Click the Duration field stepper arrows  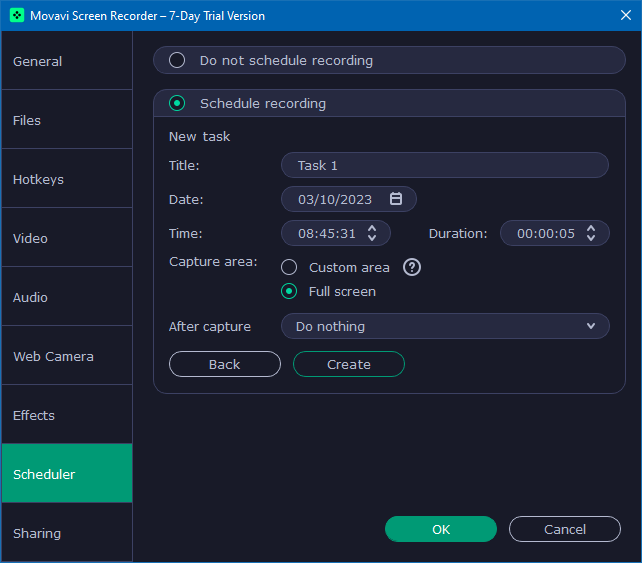tap(591, 233)
